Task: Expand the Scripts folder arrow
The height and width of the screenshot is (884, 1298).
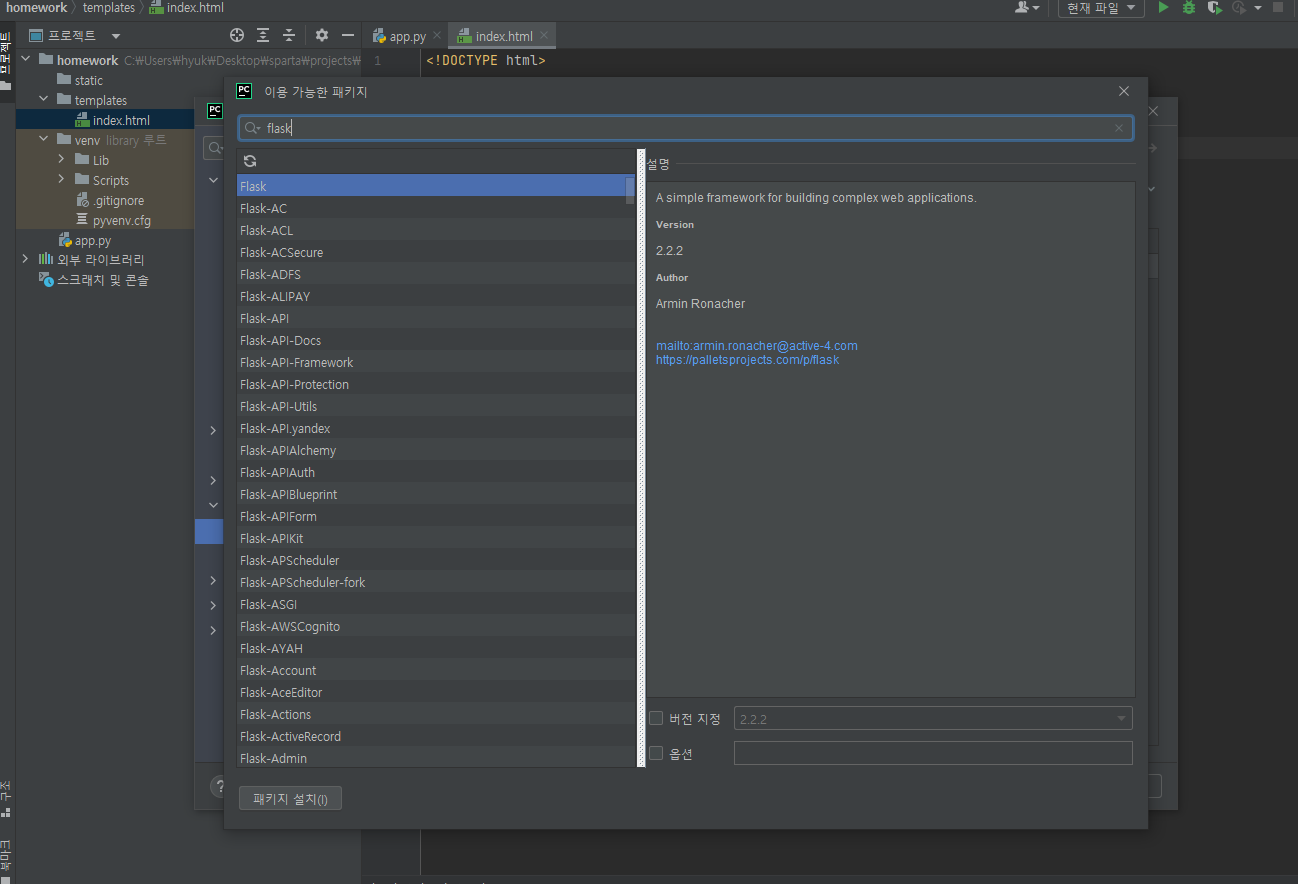Action: pos(62,179)
